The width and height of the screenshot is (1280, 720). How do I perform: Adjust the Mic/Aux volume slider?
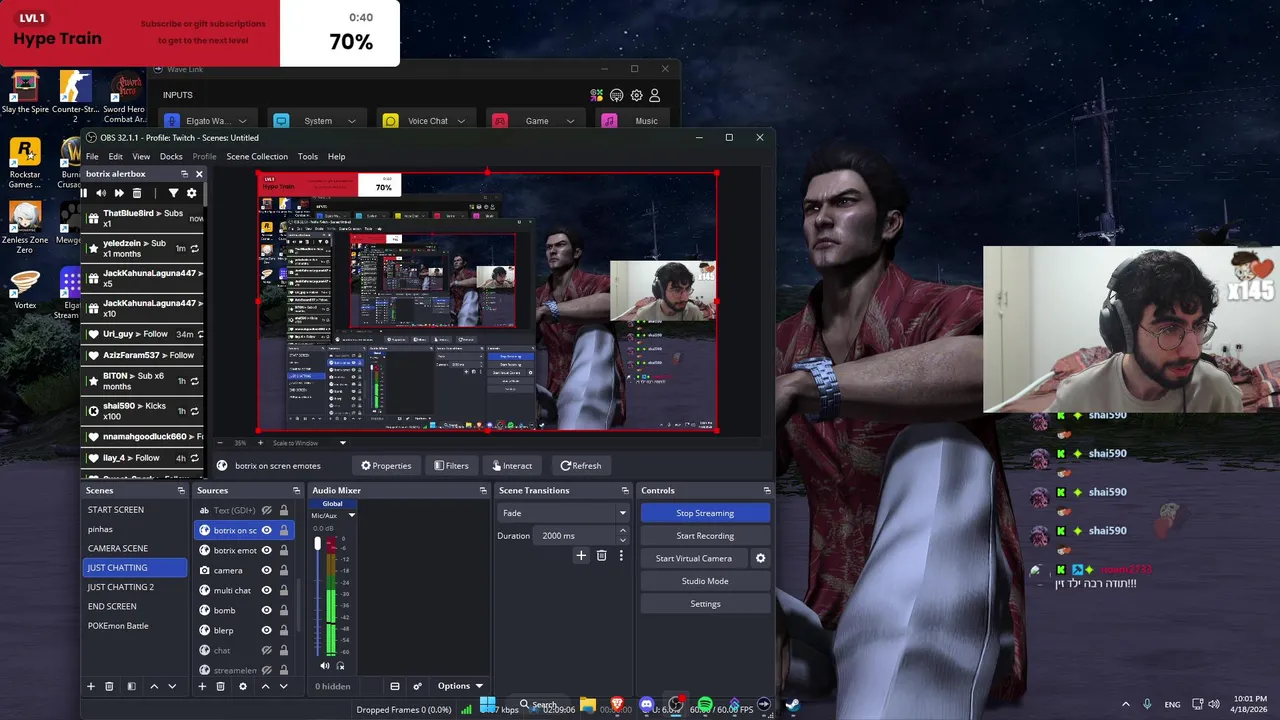coord(318,544)
